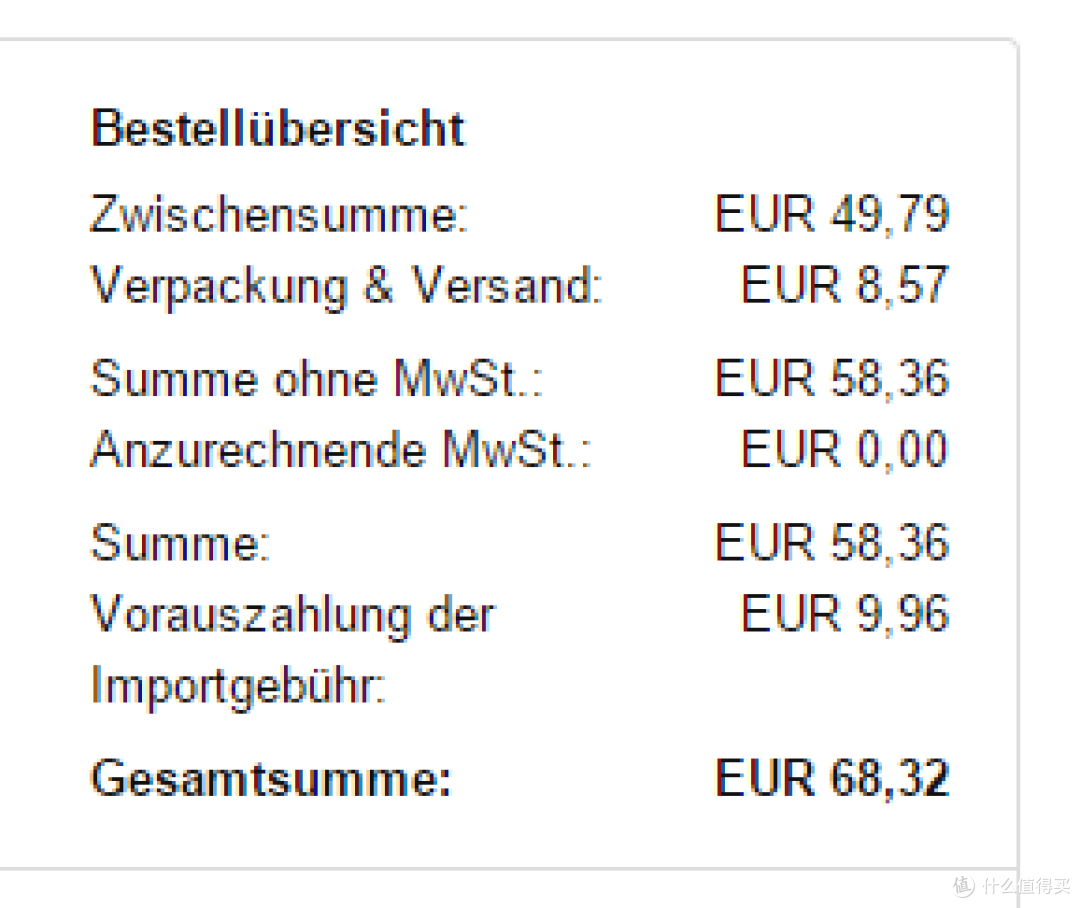Click the Importgebühr: text
This screenshot has height=908, width=1080.
point(238,687)
